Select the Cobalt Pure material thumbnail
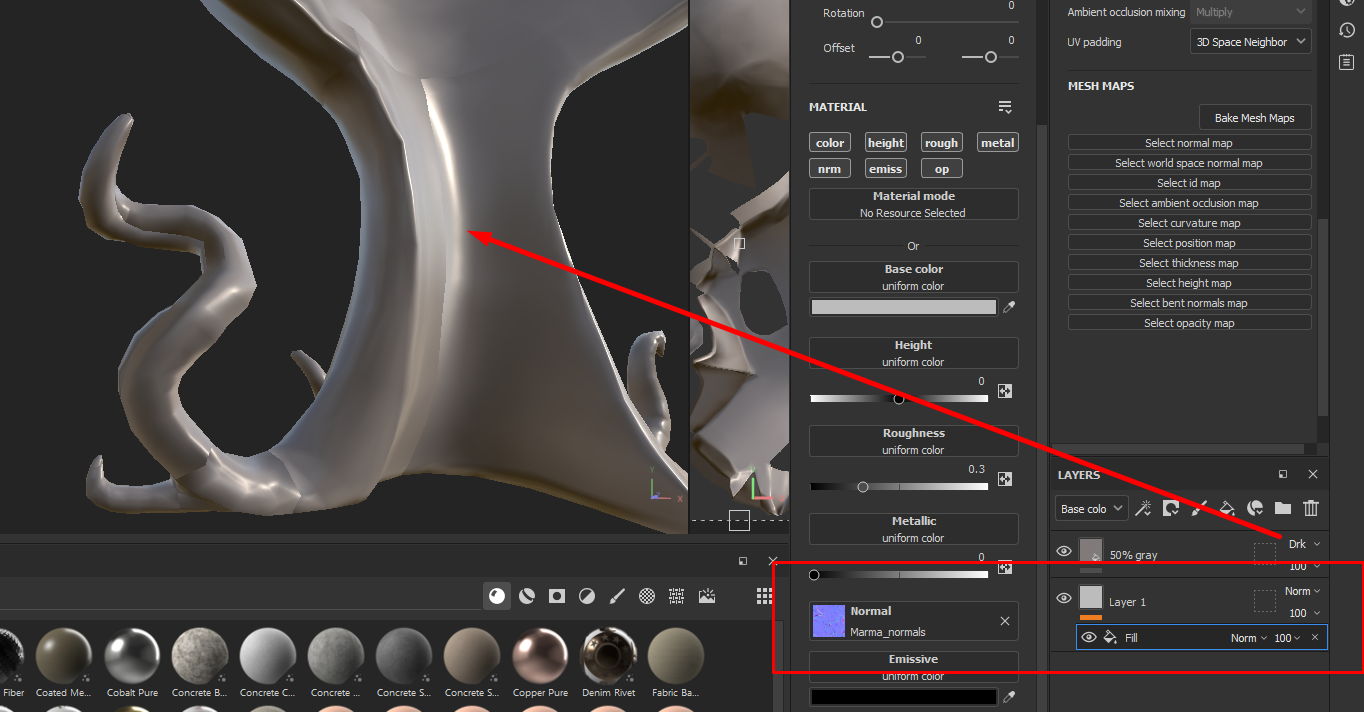 pyautogui.click(x=132, y=656)
